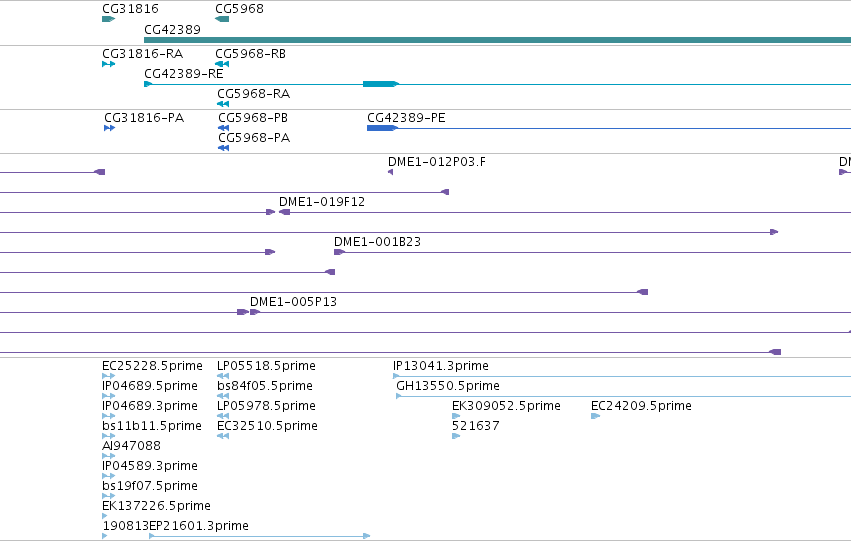Click the CG42389-PE protein feature block

[382, 128]
